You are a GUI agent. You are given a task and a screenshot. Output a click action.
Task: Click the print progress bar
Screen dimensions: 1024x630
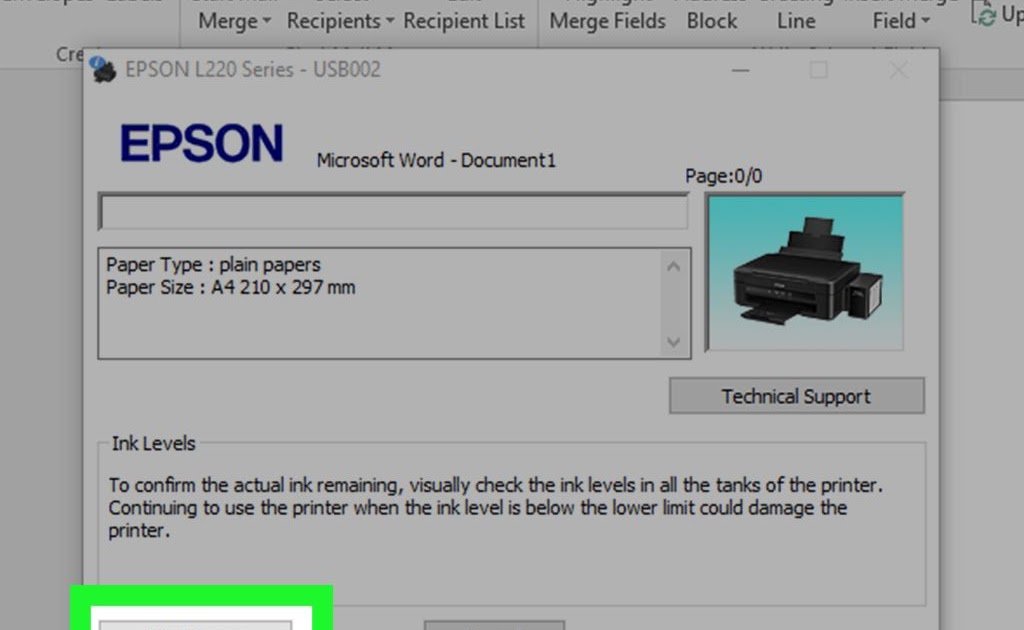click(393, 211)
